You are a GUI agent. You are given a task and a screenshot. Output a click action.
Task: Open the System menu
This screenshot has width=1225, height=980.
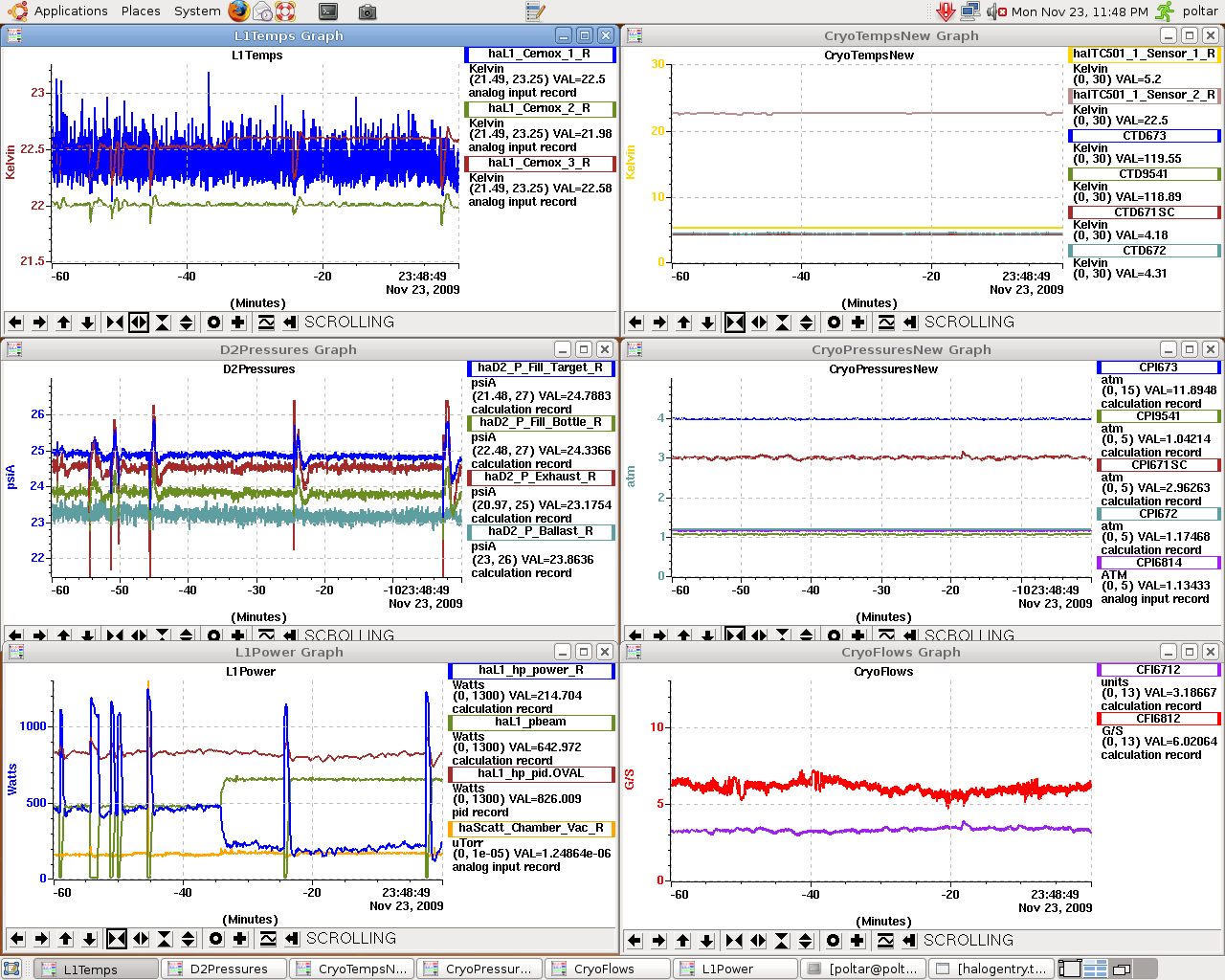click(x=197, y=11)
